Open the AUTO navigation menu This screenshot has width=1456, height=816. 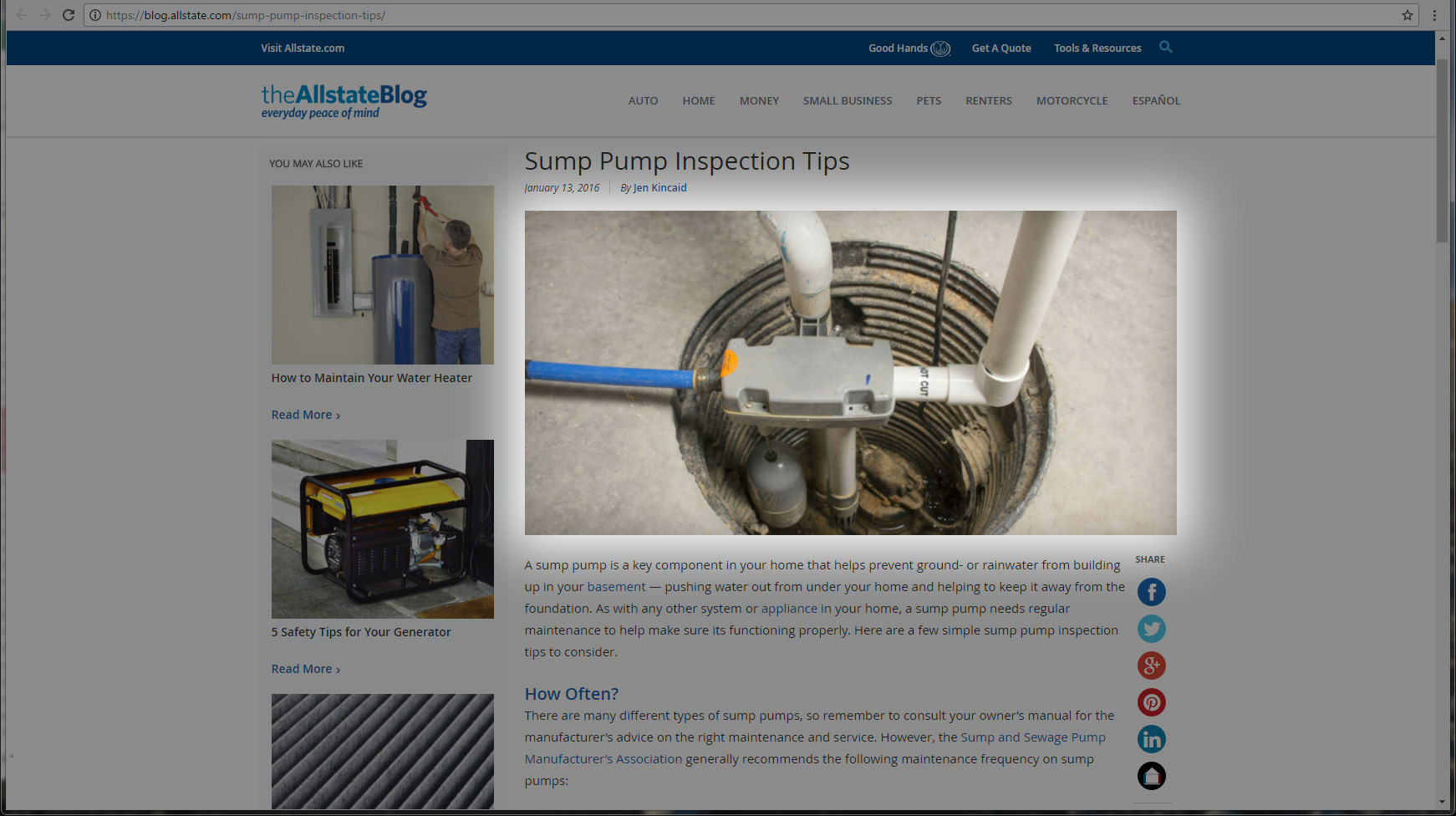pyautogui.click(x=643, y=100)
